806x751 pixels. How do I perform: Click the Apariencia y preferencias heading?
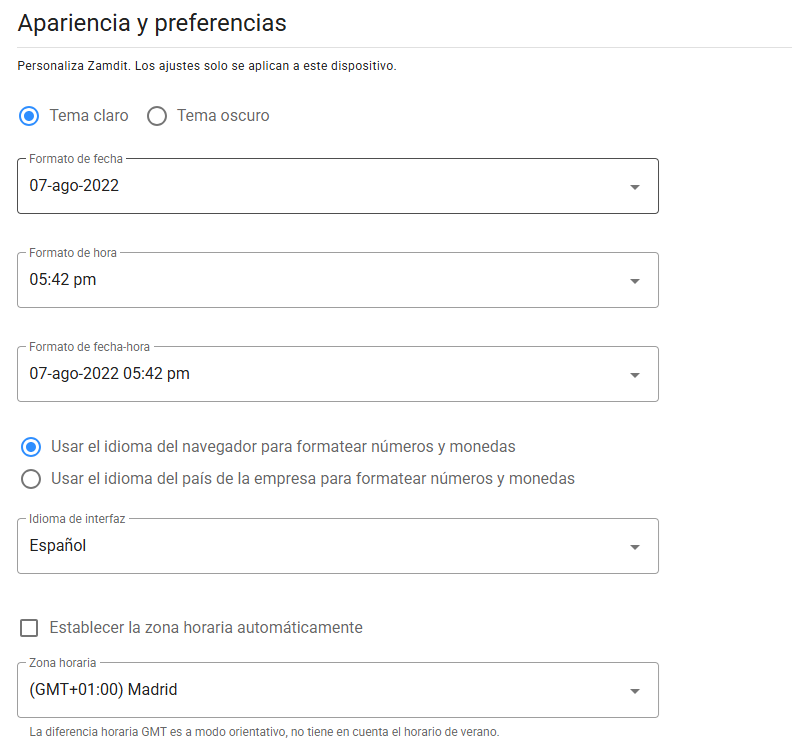[x=151, y=23]
